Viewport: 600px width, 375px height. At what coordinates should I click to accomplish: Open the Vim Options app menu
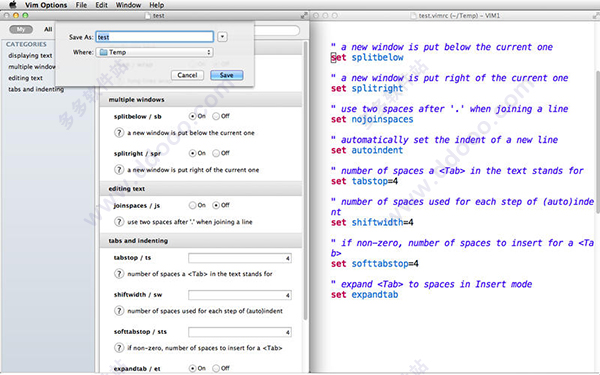(x=46, y=5)
